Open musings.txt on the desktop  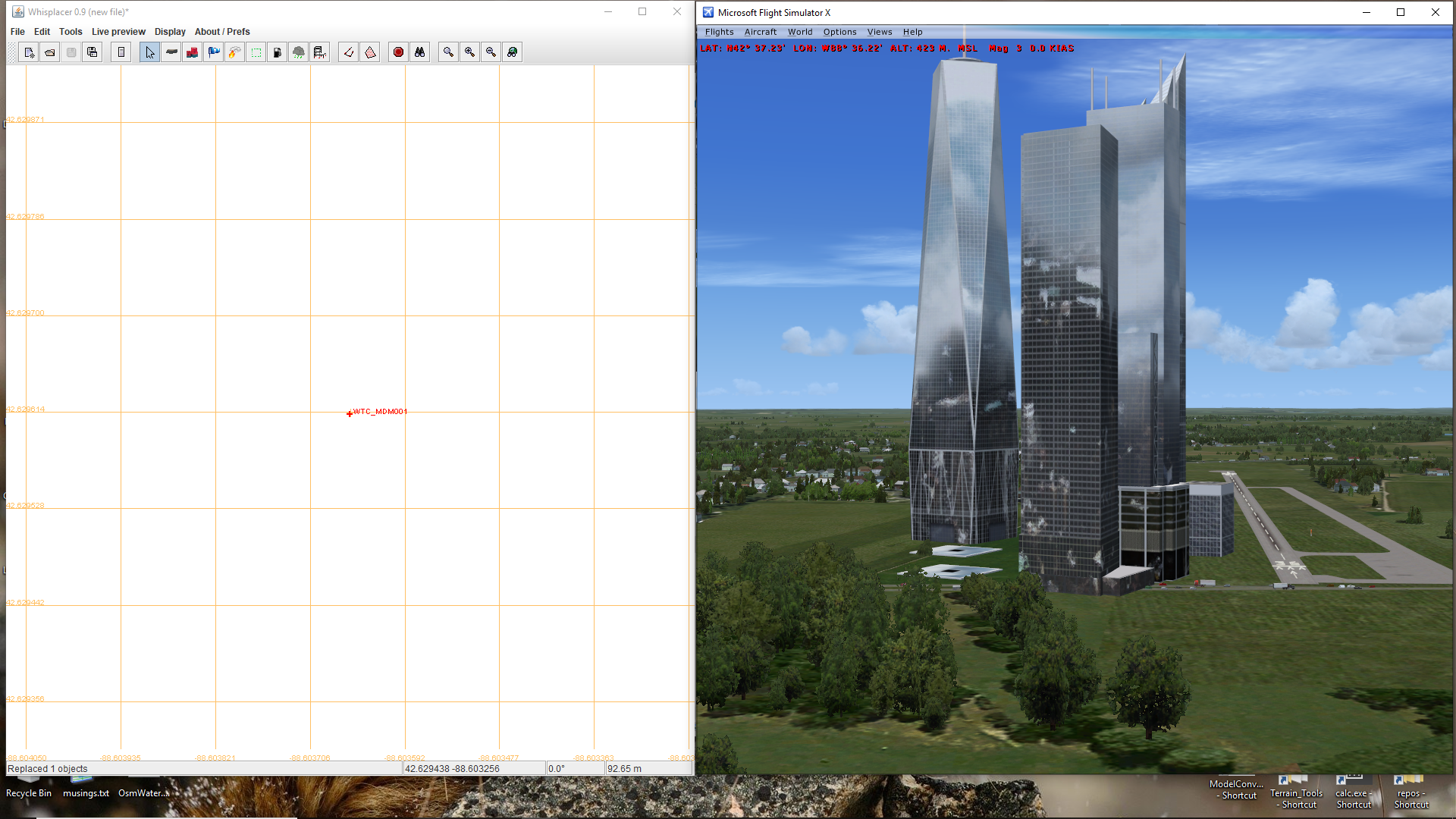(86, 789)
